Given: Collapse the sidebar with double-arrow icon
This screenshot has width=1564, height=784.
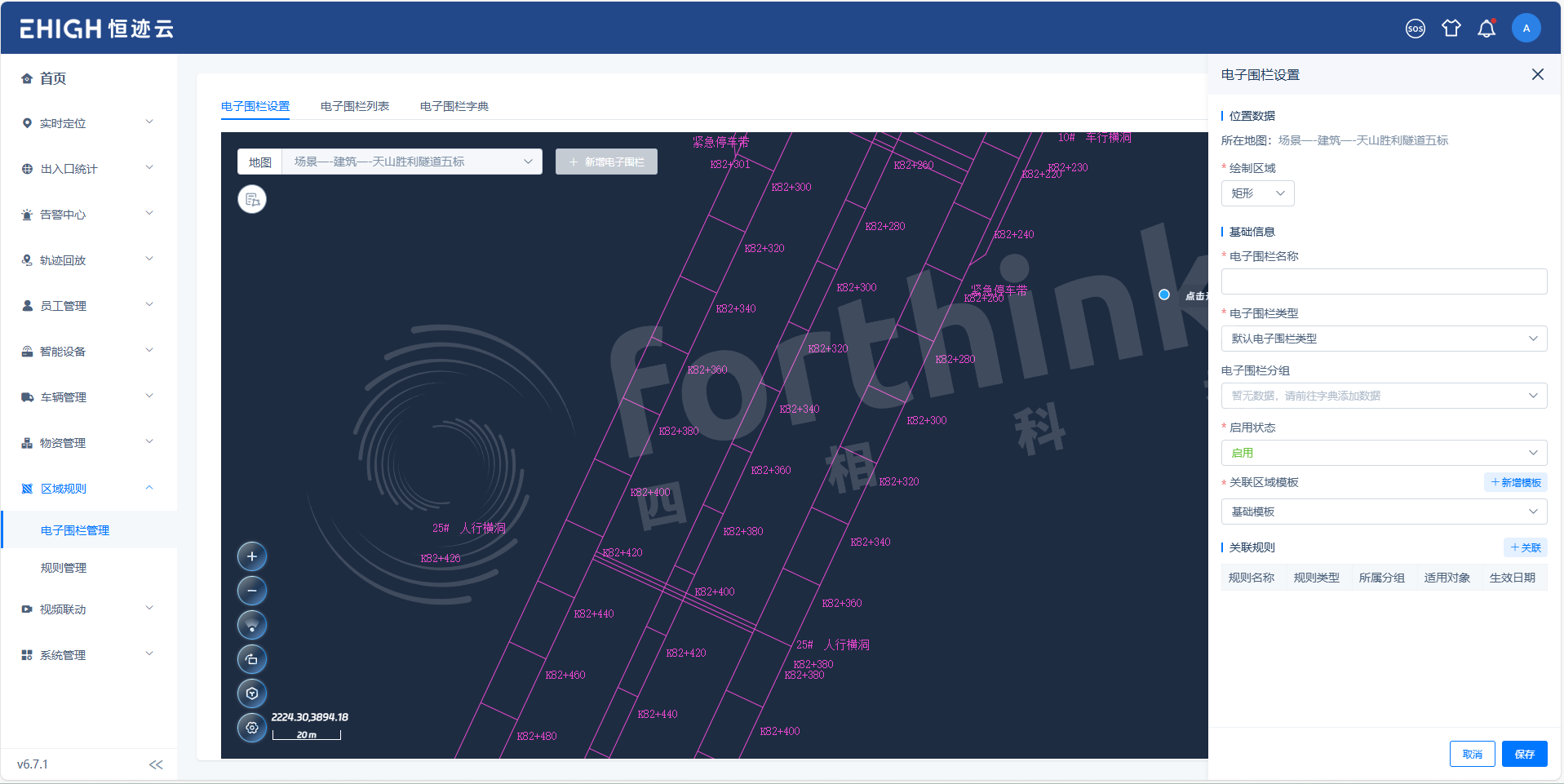Looking at the screenshot, I should (x=156, y=764).
